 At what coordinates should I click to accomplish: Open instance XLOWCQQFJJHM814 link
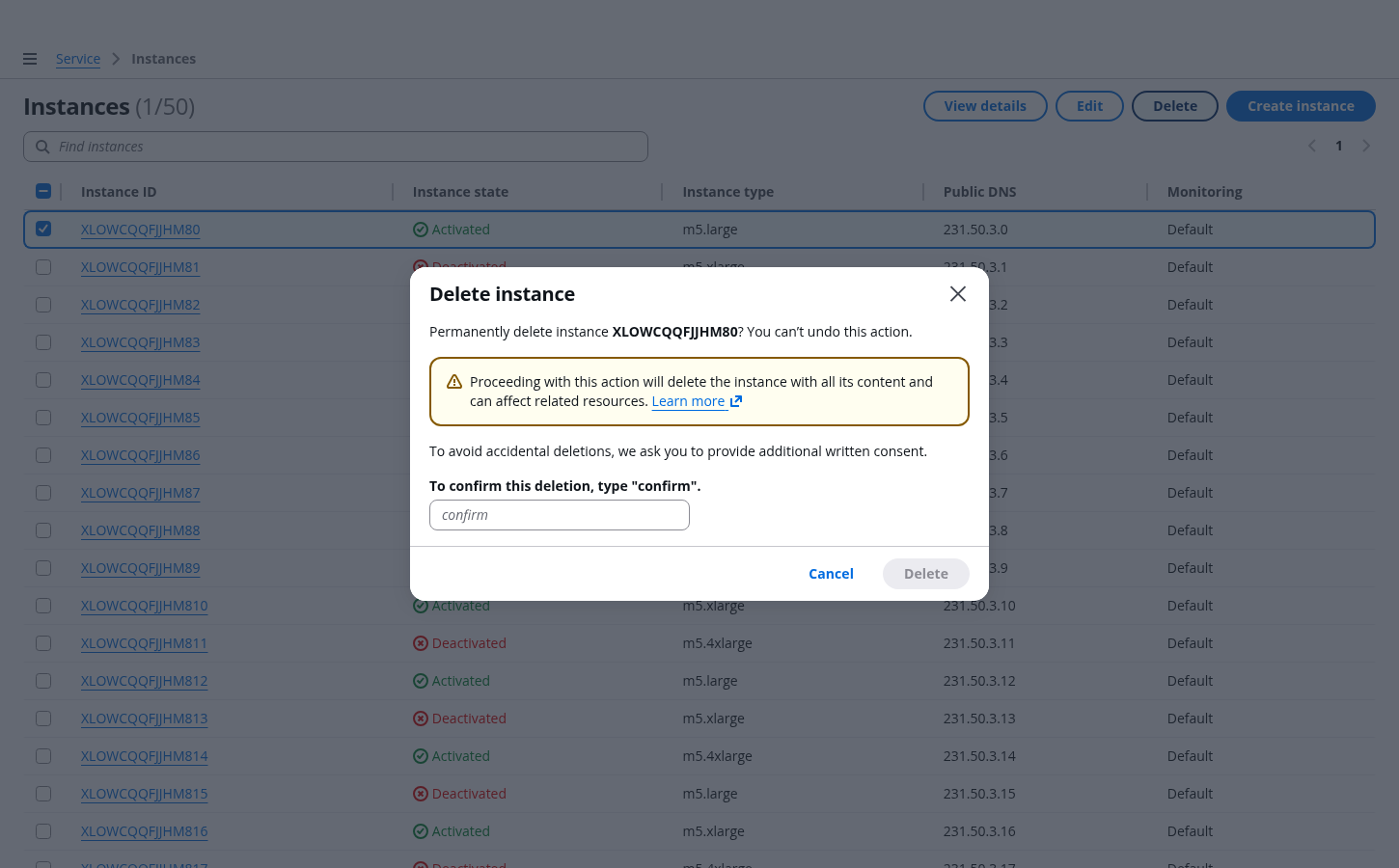[145, 756]
